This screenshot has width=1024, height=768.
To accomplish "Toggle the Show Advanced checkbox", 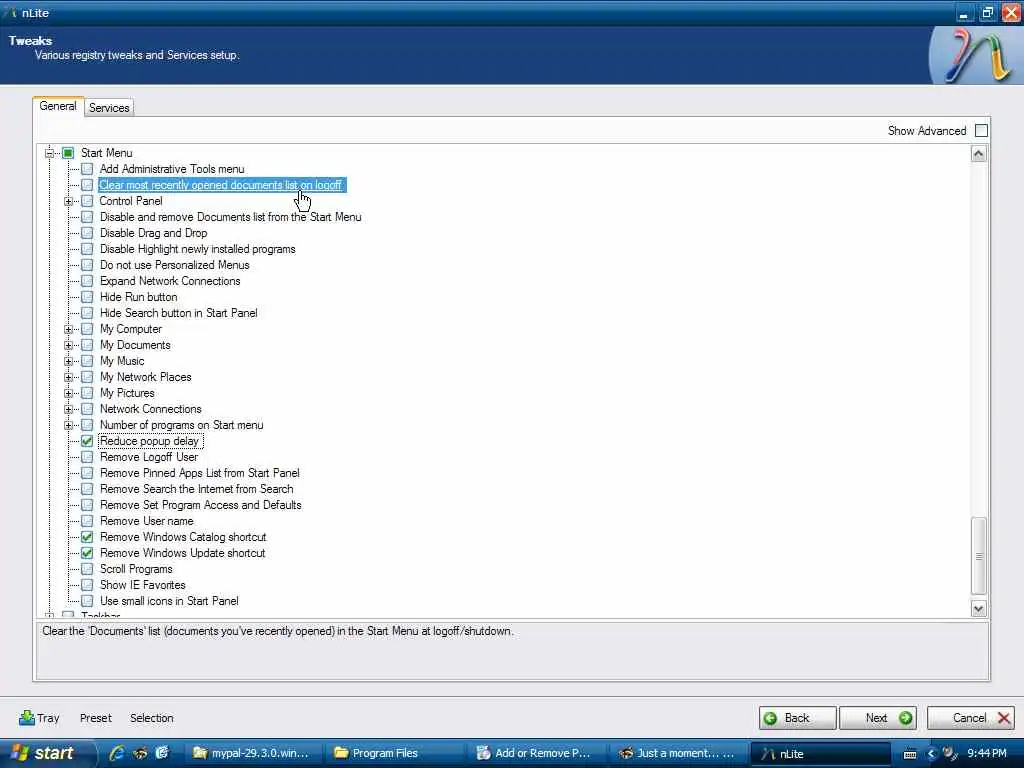I will coord(981,131).
